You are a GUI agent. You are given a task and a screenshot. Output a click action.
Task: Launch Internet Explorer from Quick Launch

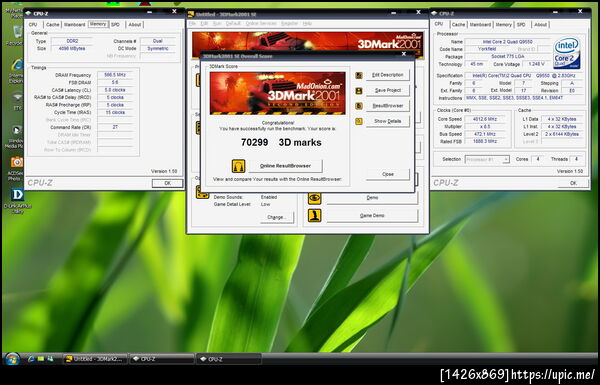click(x=31, y=359)
